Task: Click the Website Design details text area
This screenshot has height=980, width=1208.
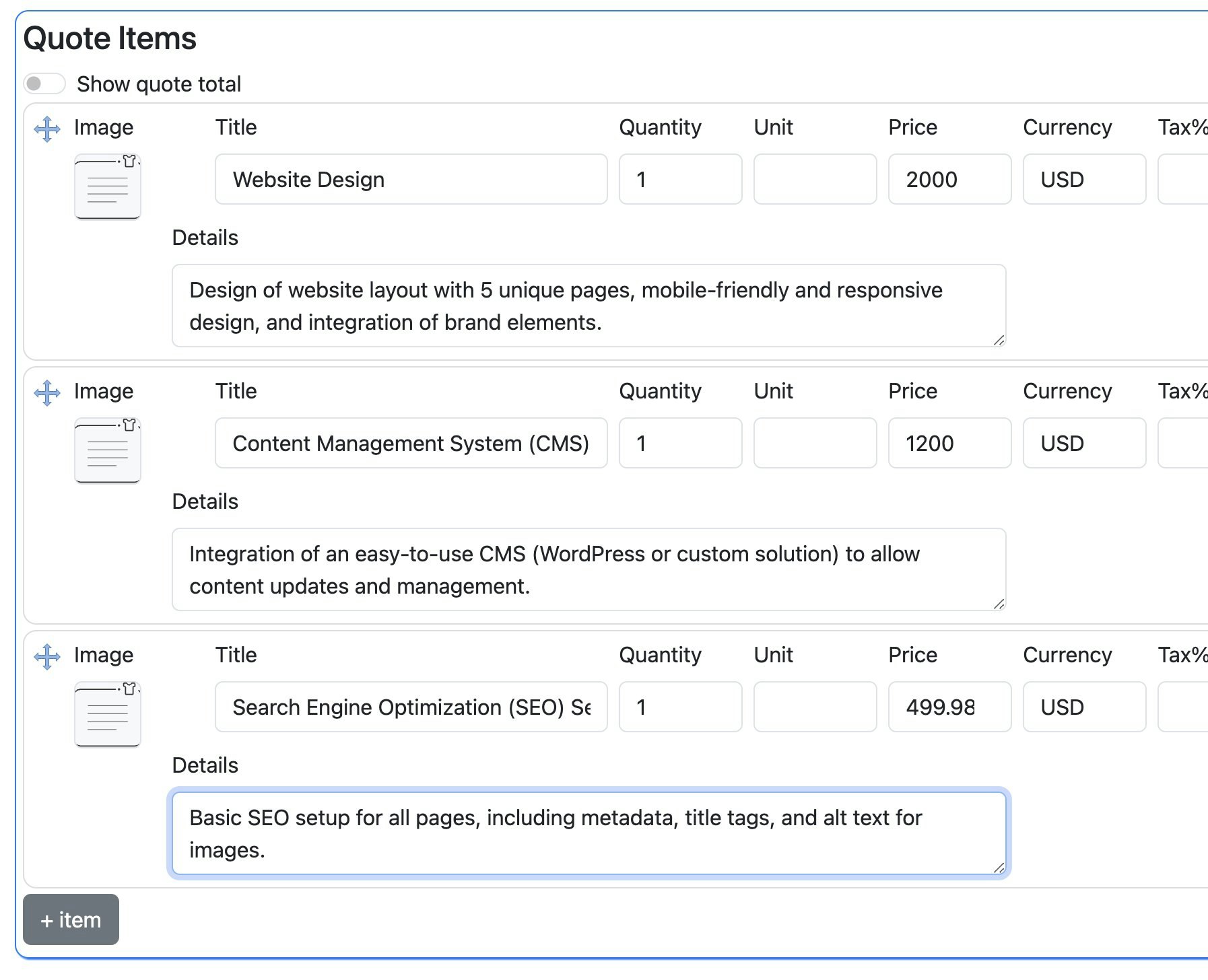Action: click(x=589, y=306)
